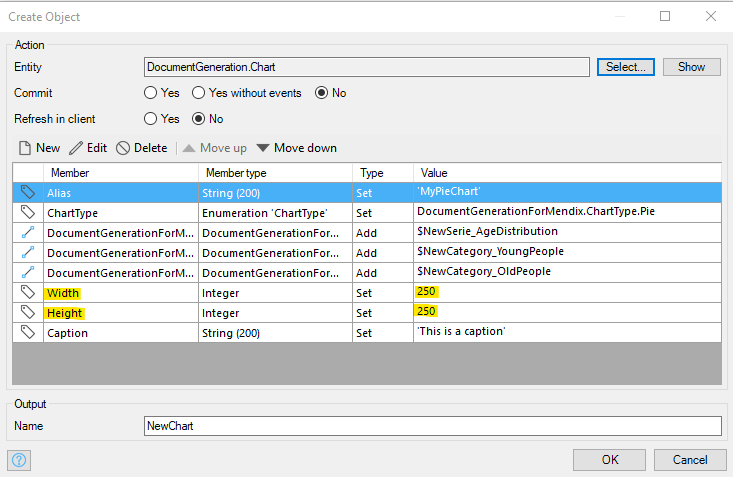Viewport: 733px width, 477px height.
Task: Click the help question mark icon
Action: pos(18,460)
